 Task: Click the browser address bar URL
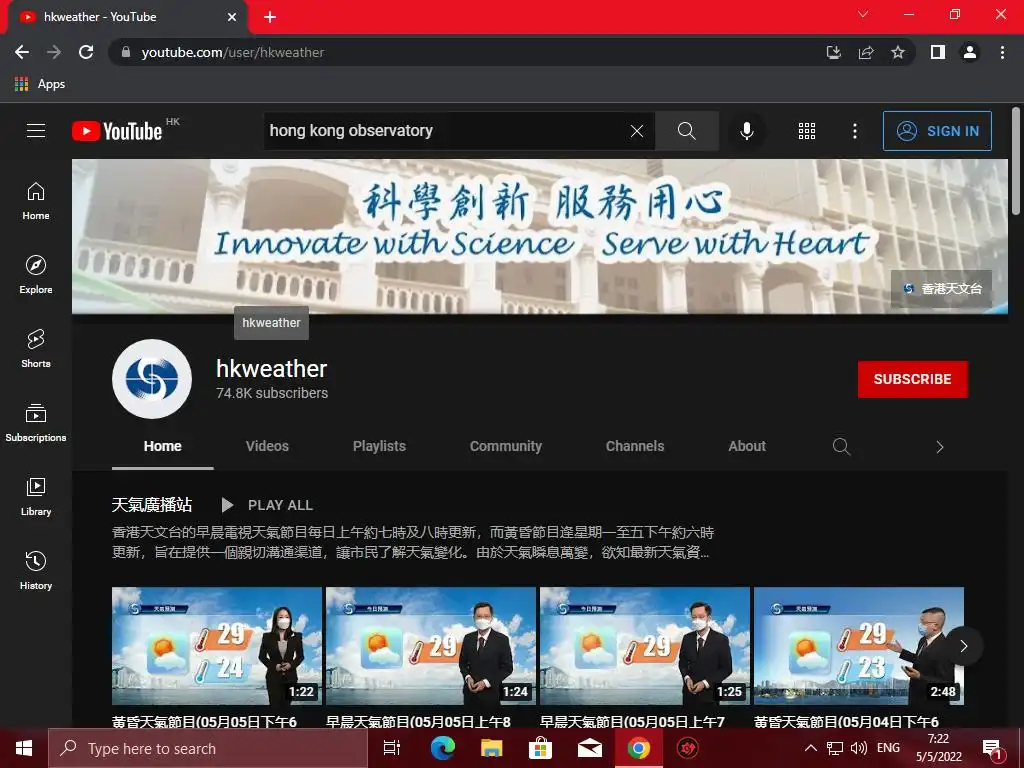point(232,52)
